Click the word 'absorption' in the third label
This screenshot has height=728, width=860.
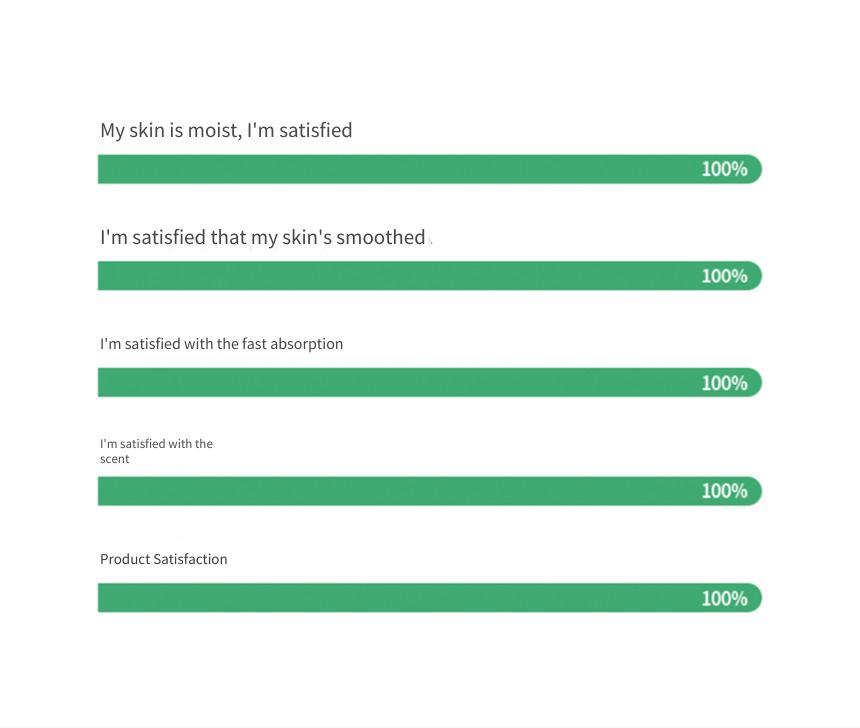[307, 345]
